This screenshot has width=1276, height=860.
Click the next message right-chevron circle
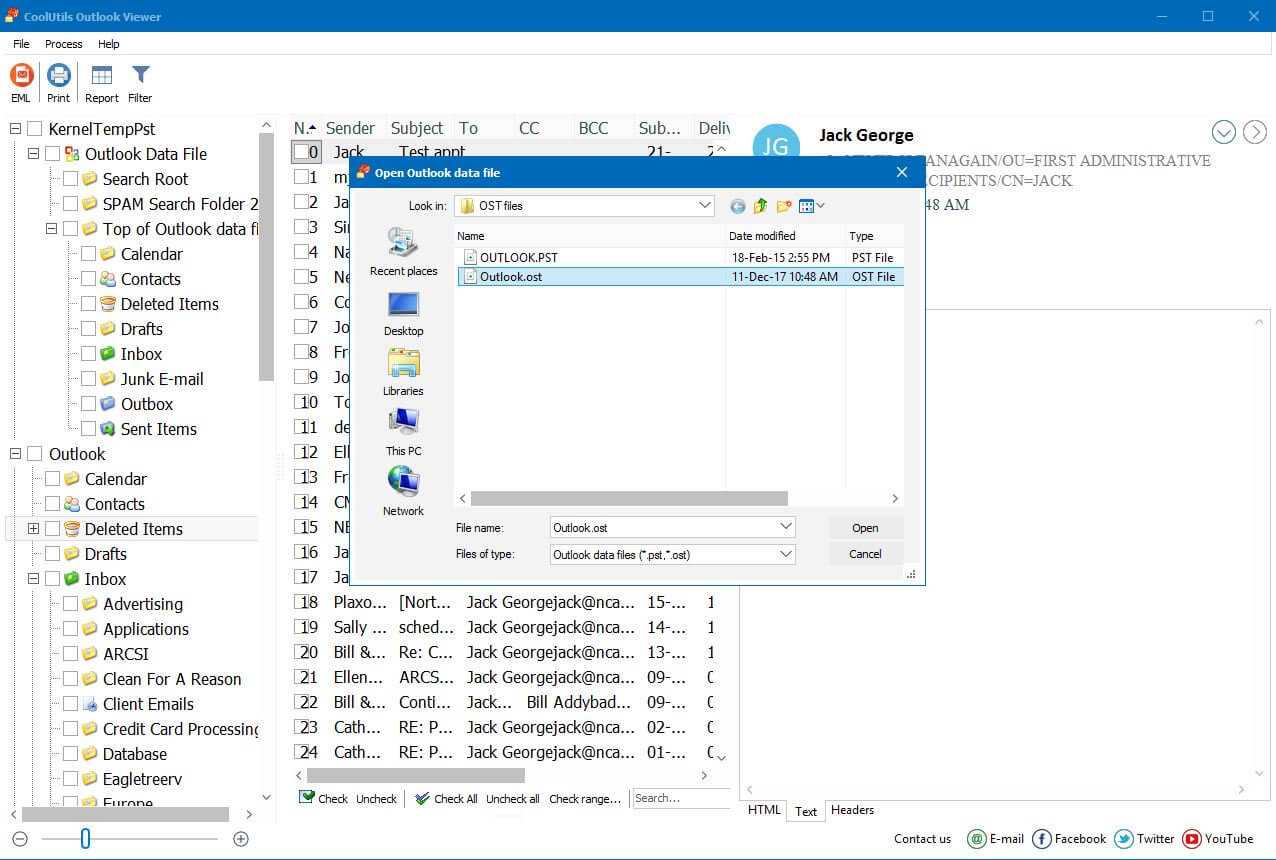(1254, 132)
